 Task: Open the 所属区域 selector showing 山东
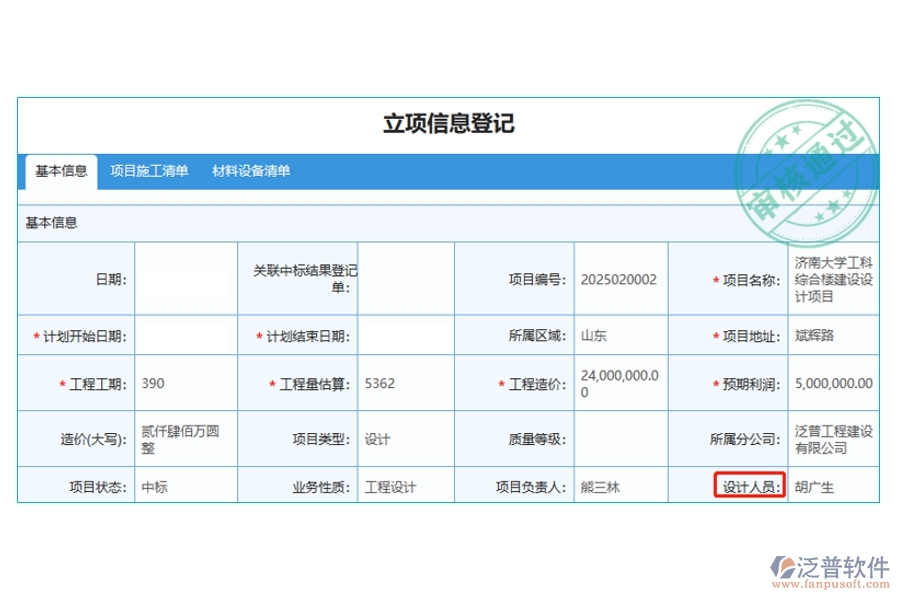tap(620, 336)
